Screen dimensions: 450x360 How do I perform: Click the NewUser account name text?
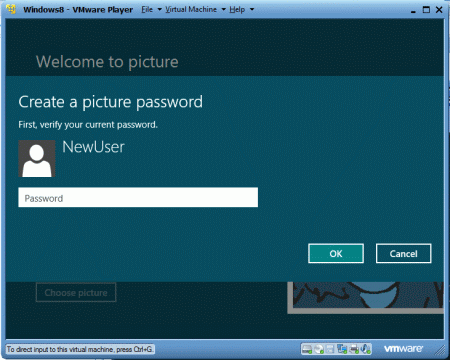point(93,147)
